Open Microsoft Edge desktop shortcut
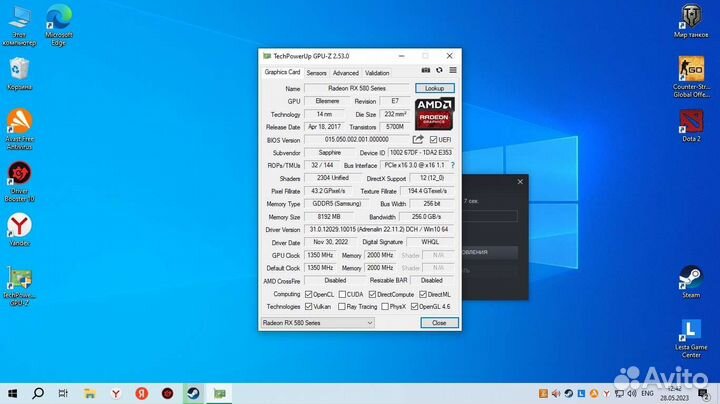Image resolution: width=720 pixels, height=404 pixels. point(59,25)
